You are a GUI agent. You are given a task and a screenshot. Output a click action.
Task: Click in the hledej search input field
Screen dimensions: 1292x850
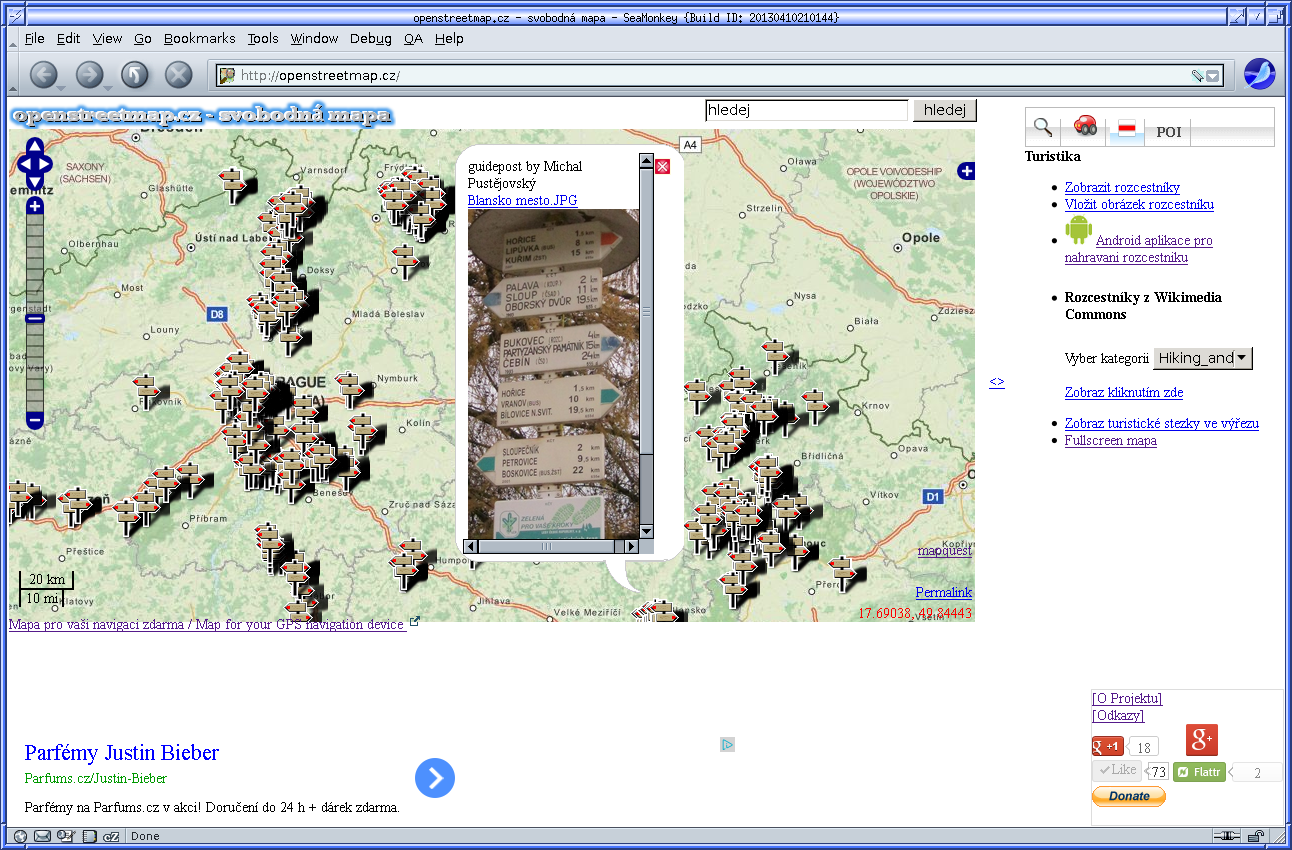pyautogui.click(x=806, y=110)
